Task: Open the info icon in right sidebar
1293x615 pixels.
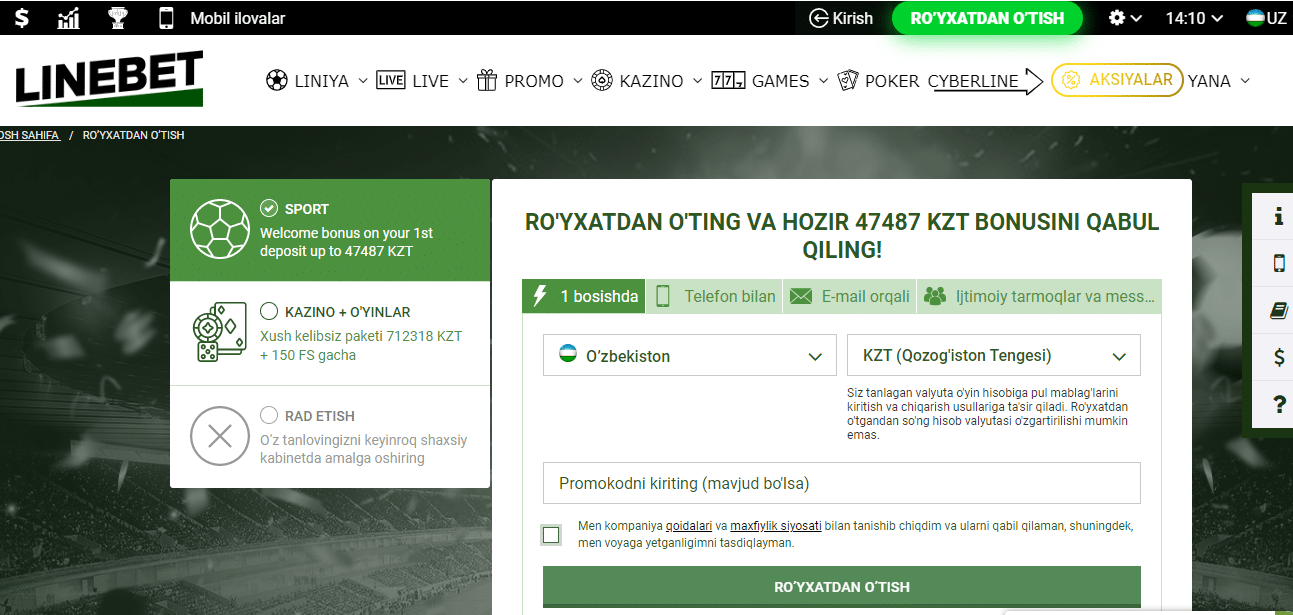Action: 1278,216
